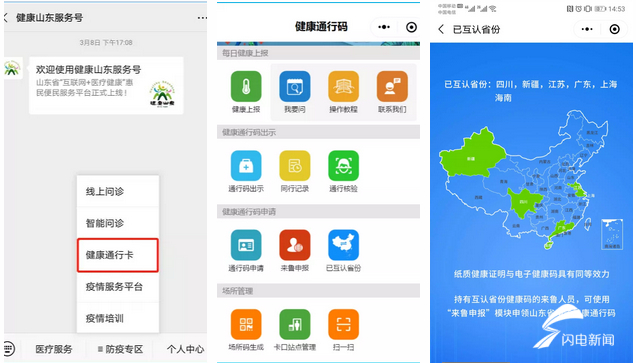This screenshot has width=636, height=363.
Task: Open 操作教程 tutorial icon
Action: pyautogui.click(x=343, y=86)
